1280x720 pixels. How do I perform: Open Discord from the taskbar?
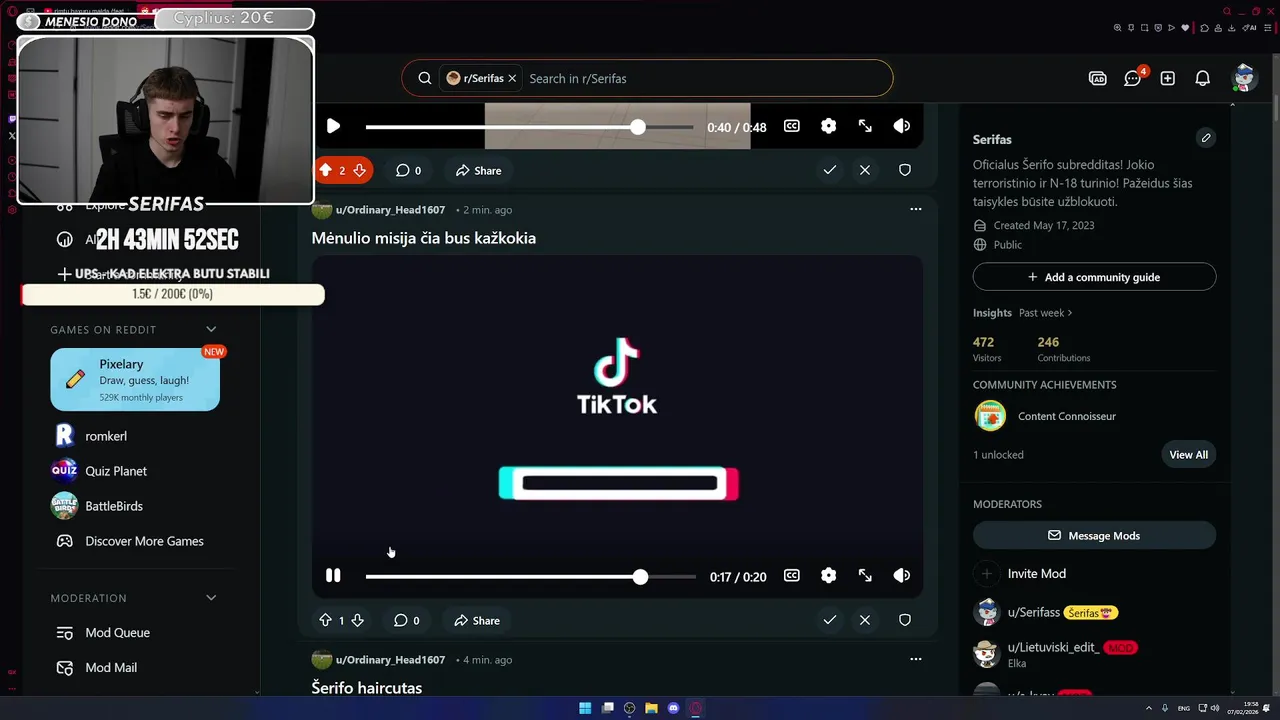[x=673, y=708]
